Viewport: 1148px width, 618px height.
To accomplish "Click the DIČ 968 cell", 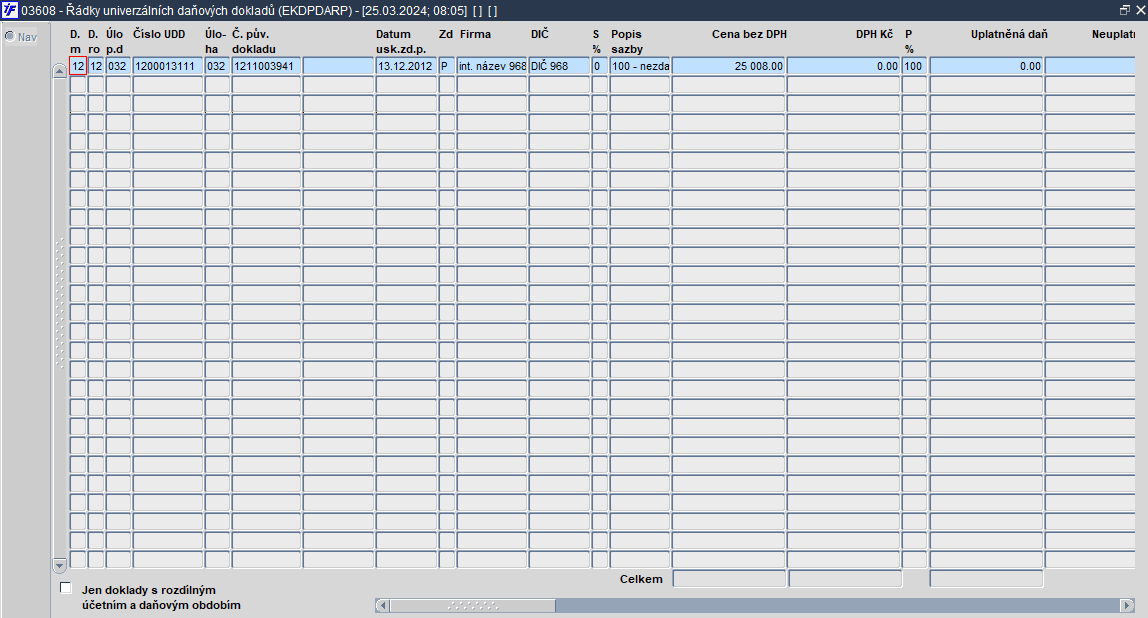I will tap(559, 66).
